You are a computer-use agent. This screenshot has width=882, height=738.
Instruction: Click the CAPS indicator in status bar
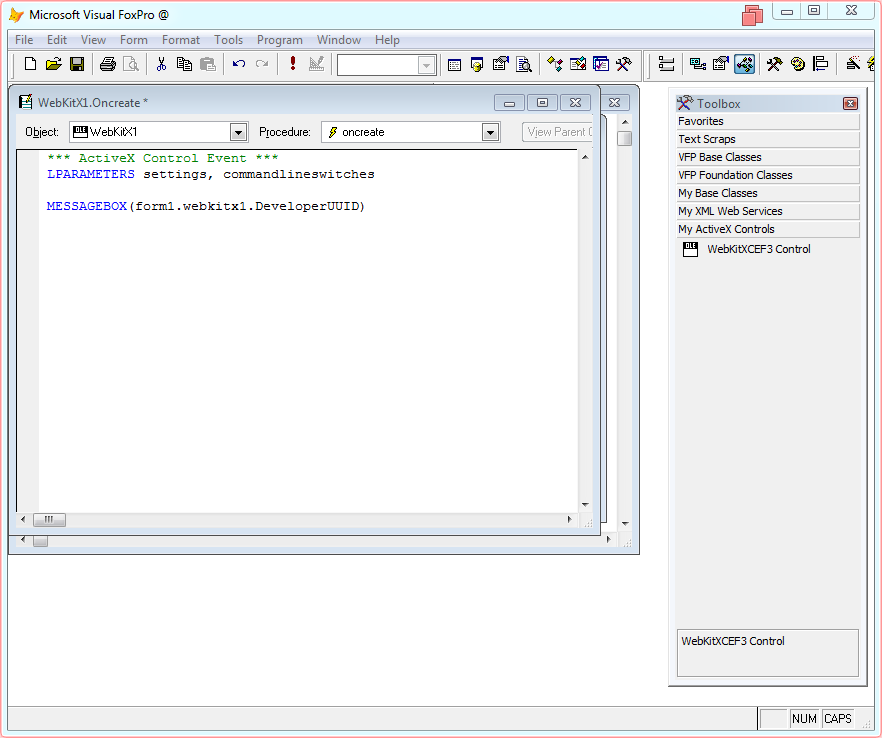point(838,719)
